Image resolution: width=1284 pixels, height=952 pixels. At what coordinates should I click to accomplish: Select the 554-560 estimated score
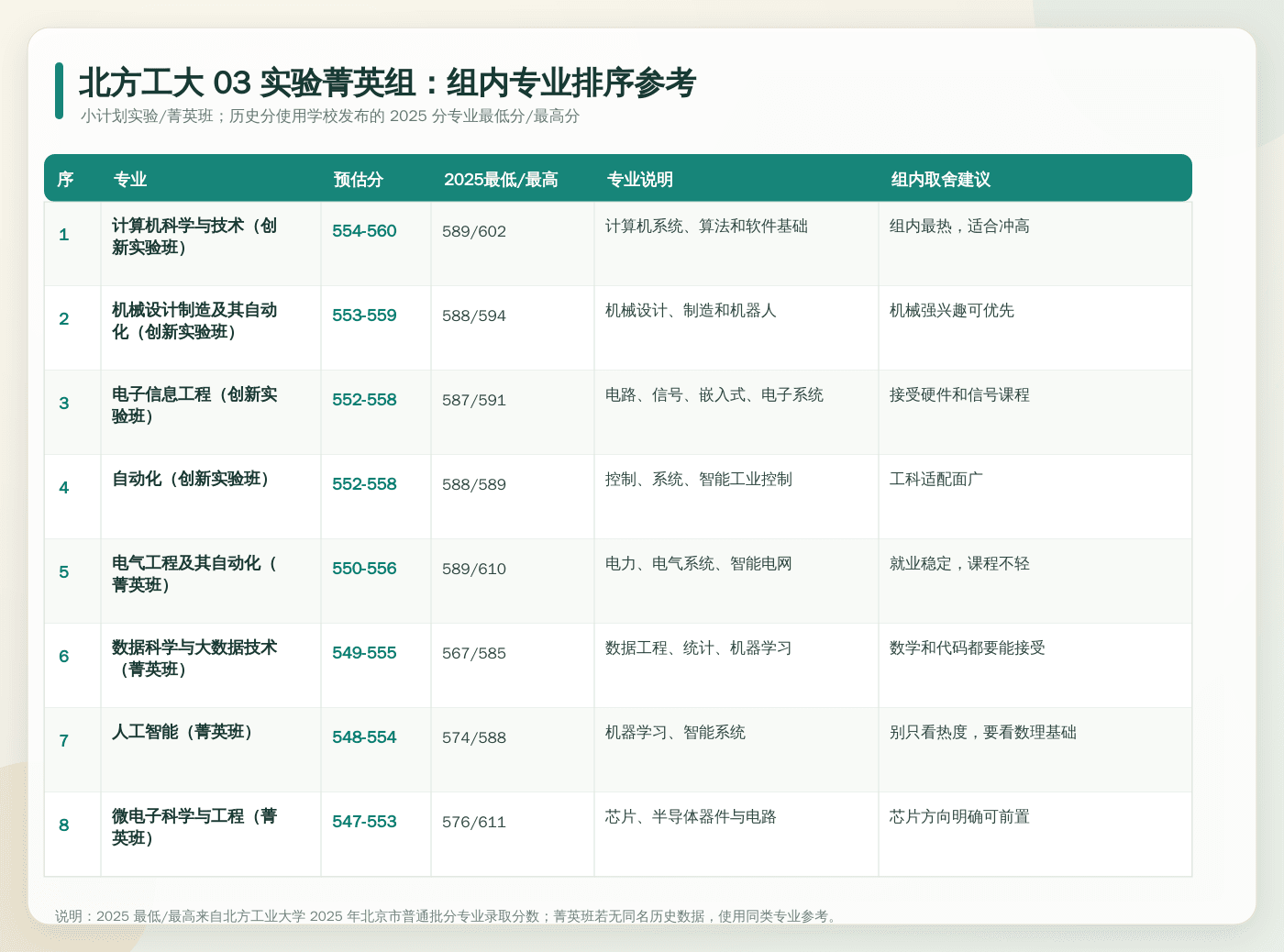(x=364, y=231)
